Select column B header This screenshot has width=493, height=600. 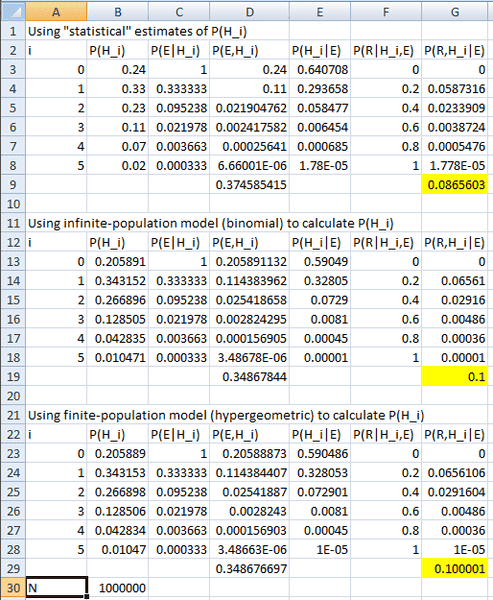118,11
